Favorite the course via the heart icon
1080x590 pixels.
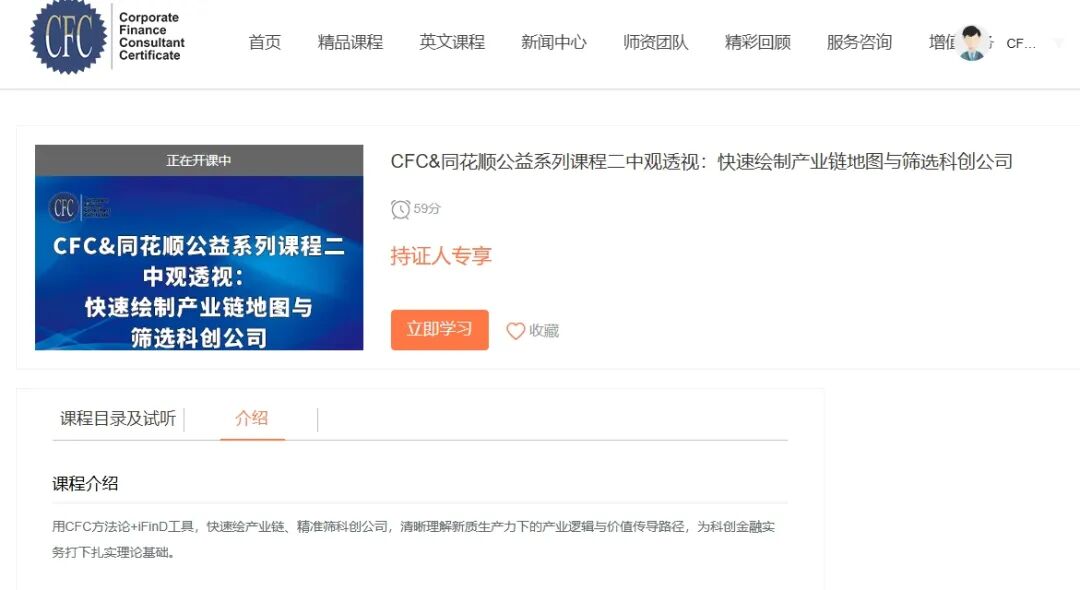pyautogui.click(x=516, y=331)
